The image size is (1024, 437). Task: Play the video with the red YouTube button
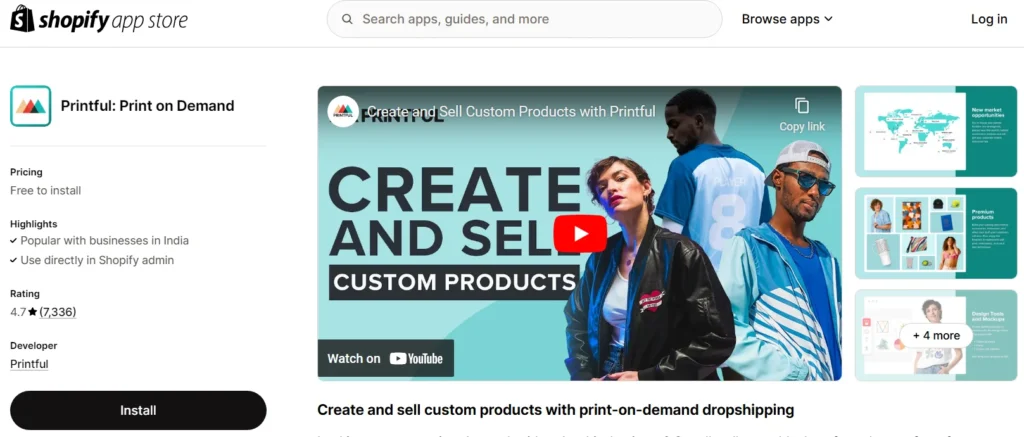coord(580,233)
